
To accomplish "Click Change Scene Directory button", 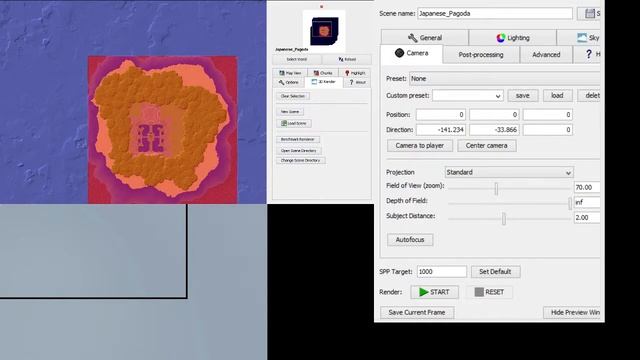I will (300, 160).
